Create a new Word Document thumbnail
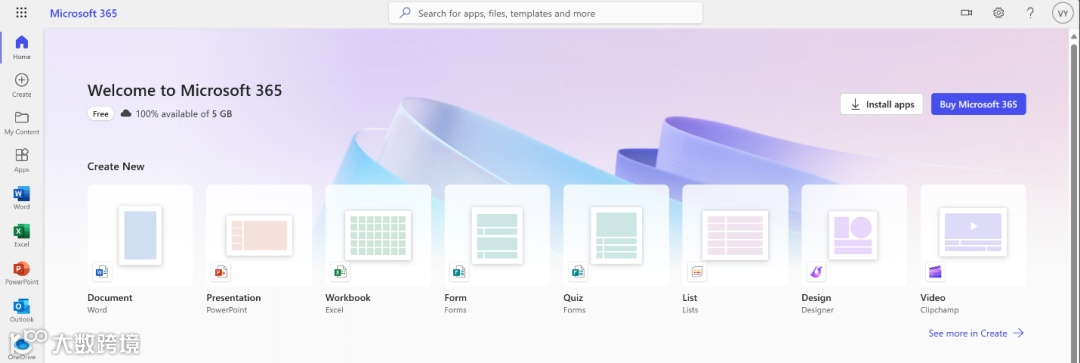 (140, 235)
